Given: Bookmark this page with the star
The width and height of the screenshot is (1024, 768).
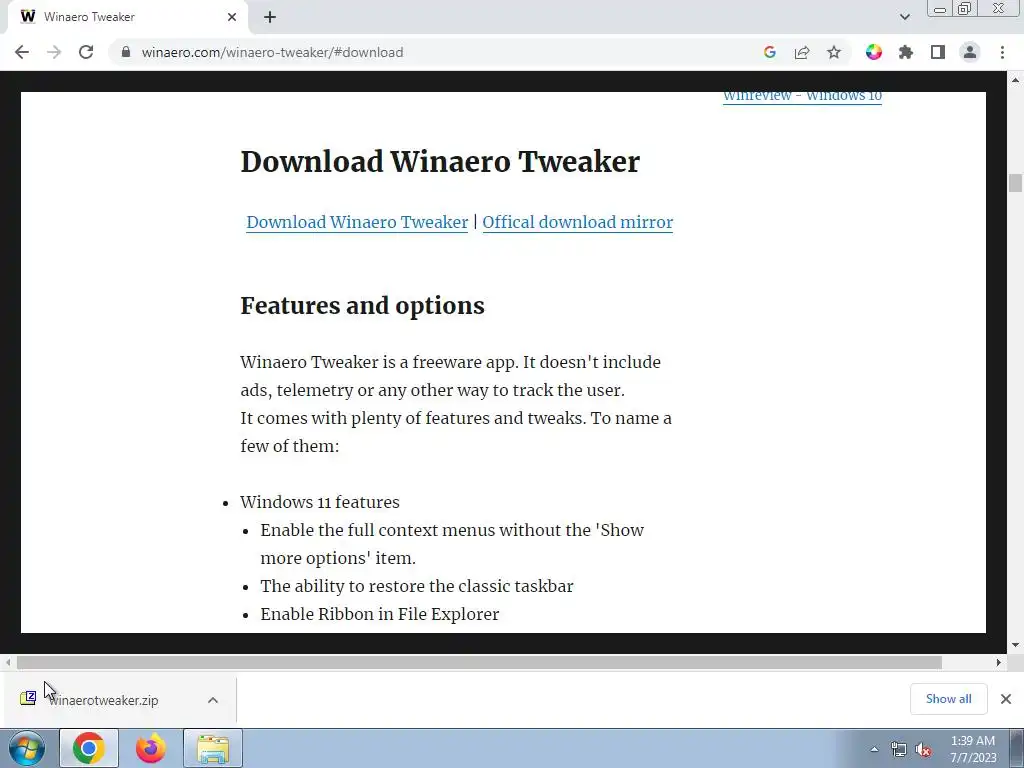Looking at the screenshot, I should pyautogui.click(x=834, y=52).
